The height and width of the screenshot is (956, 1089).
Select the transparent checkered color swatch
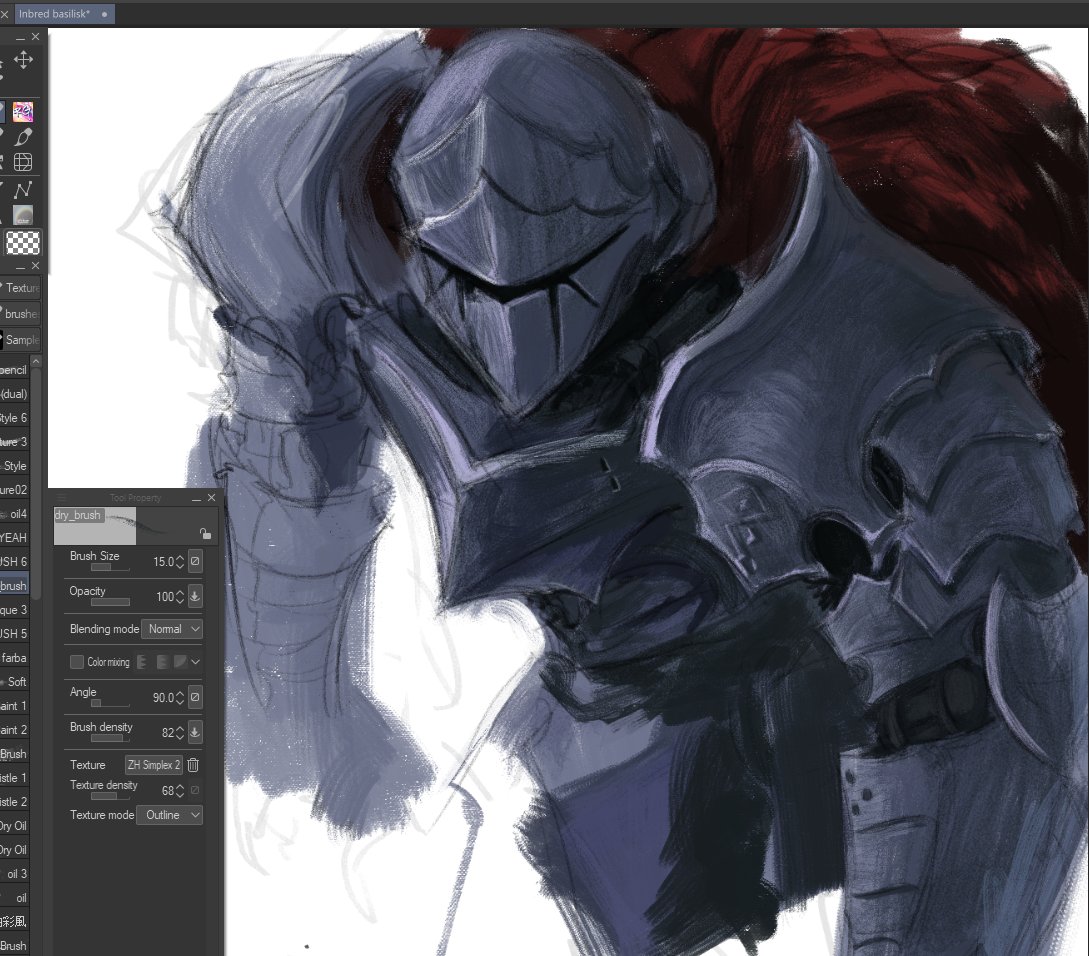pyautogui.click(x=23, y=242)
